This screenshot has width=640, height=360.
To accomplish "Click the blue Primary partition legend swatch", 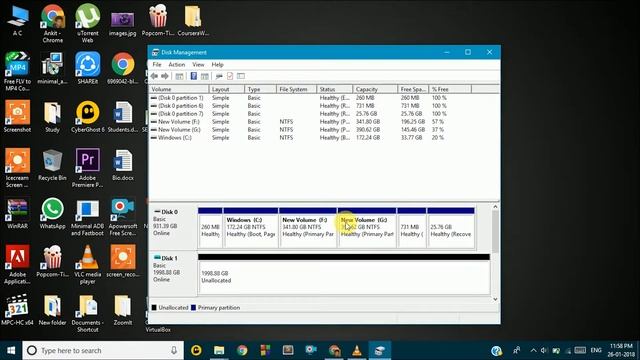I will point(193,307).
